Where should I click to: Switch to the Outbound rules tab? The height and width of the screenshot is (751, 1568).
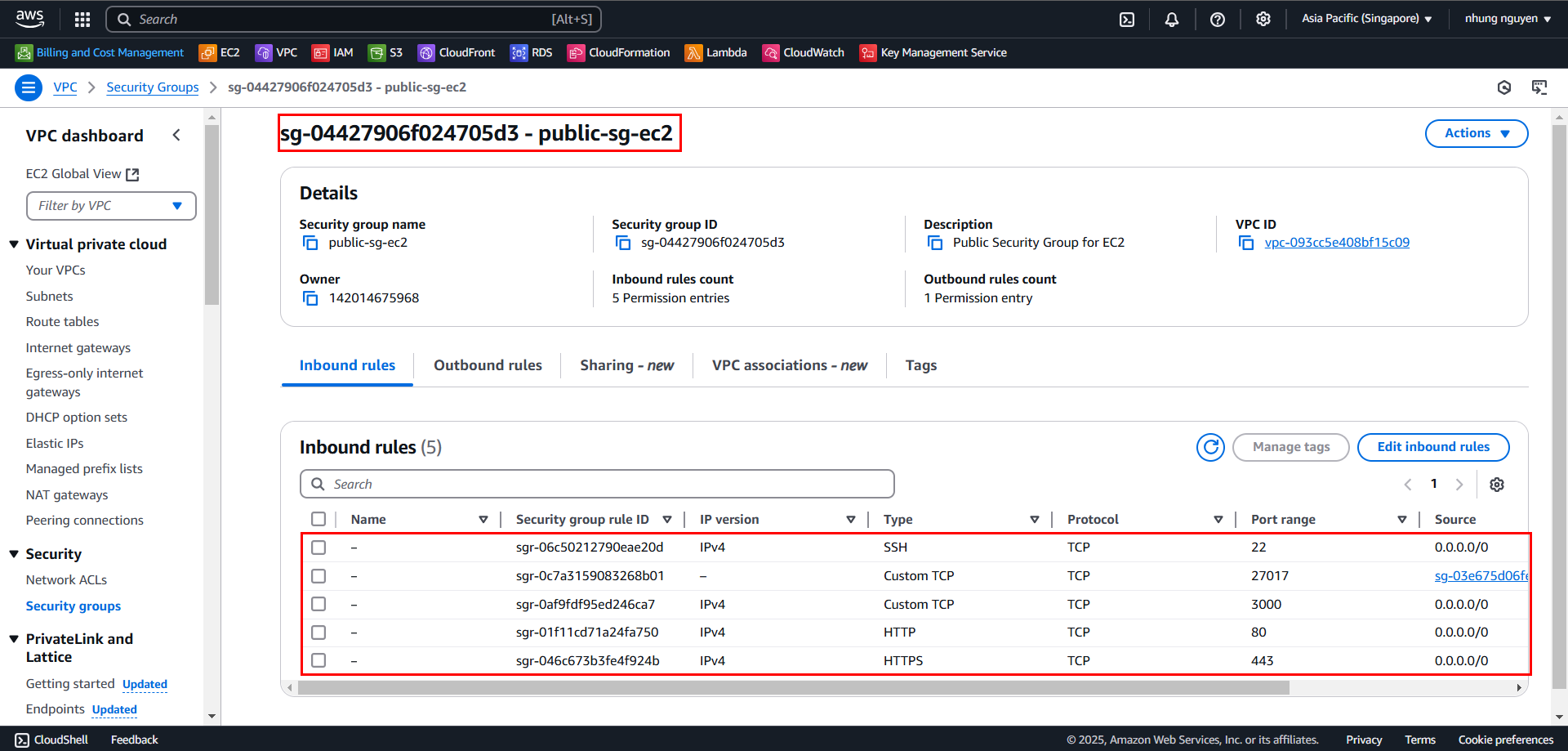click(x=488, y=365)
